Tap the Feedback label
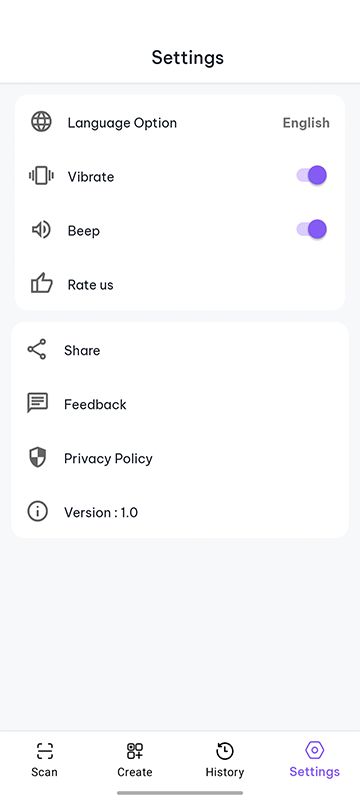 [x=95, y=405]
